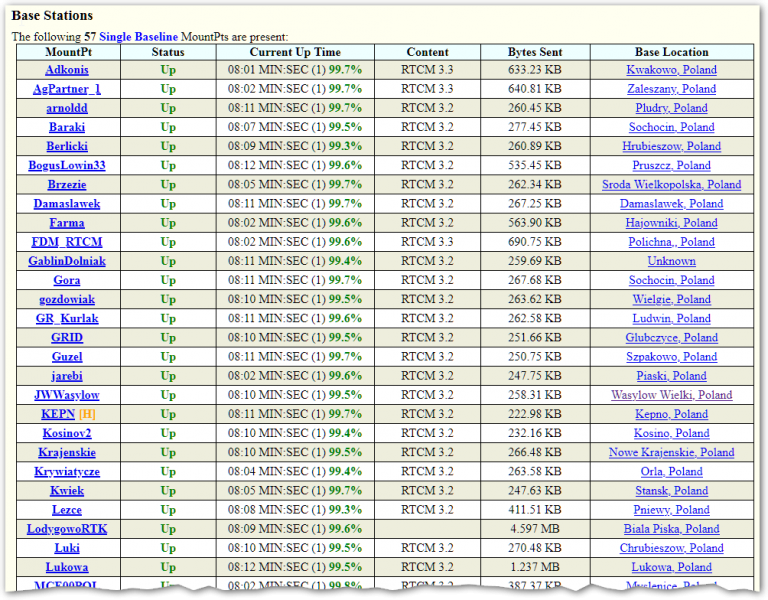Open the Adkonis mount point link

point(67,70)
